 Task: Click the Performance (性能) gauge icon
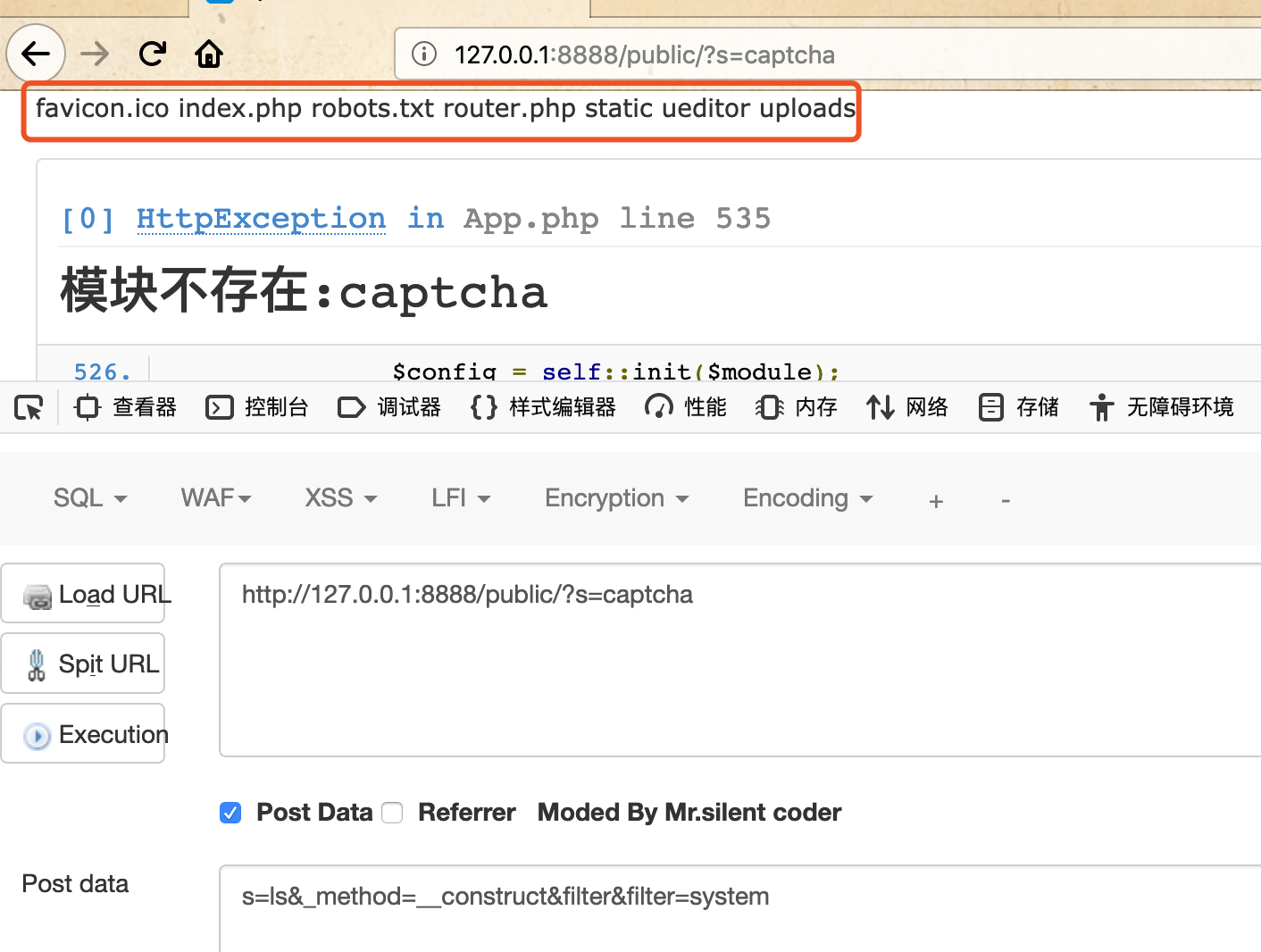pyautogui.click(x=659, y=408)
